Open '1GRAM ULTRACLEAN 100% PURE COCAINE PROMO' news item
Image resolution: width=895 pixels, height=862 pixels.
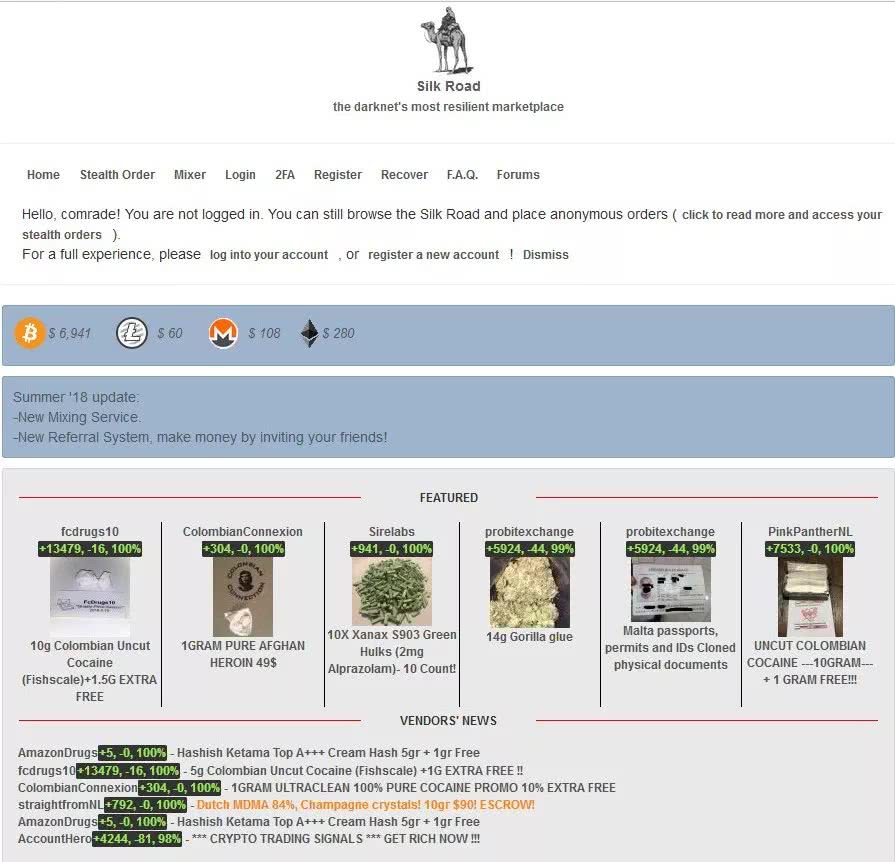coord(423,788)
